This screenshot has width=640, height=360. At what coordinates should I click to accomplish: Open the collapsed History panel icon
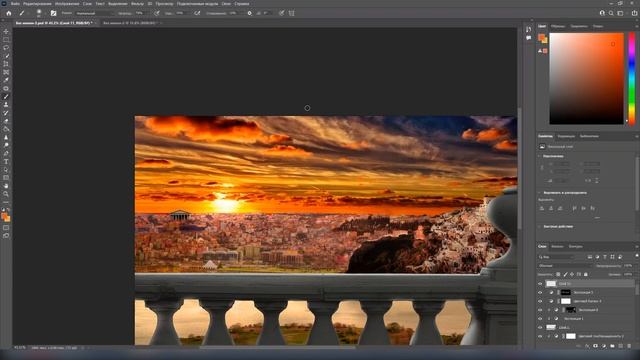click(x=529, y=29)
